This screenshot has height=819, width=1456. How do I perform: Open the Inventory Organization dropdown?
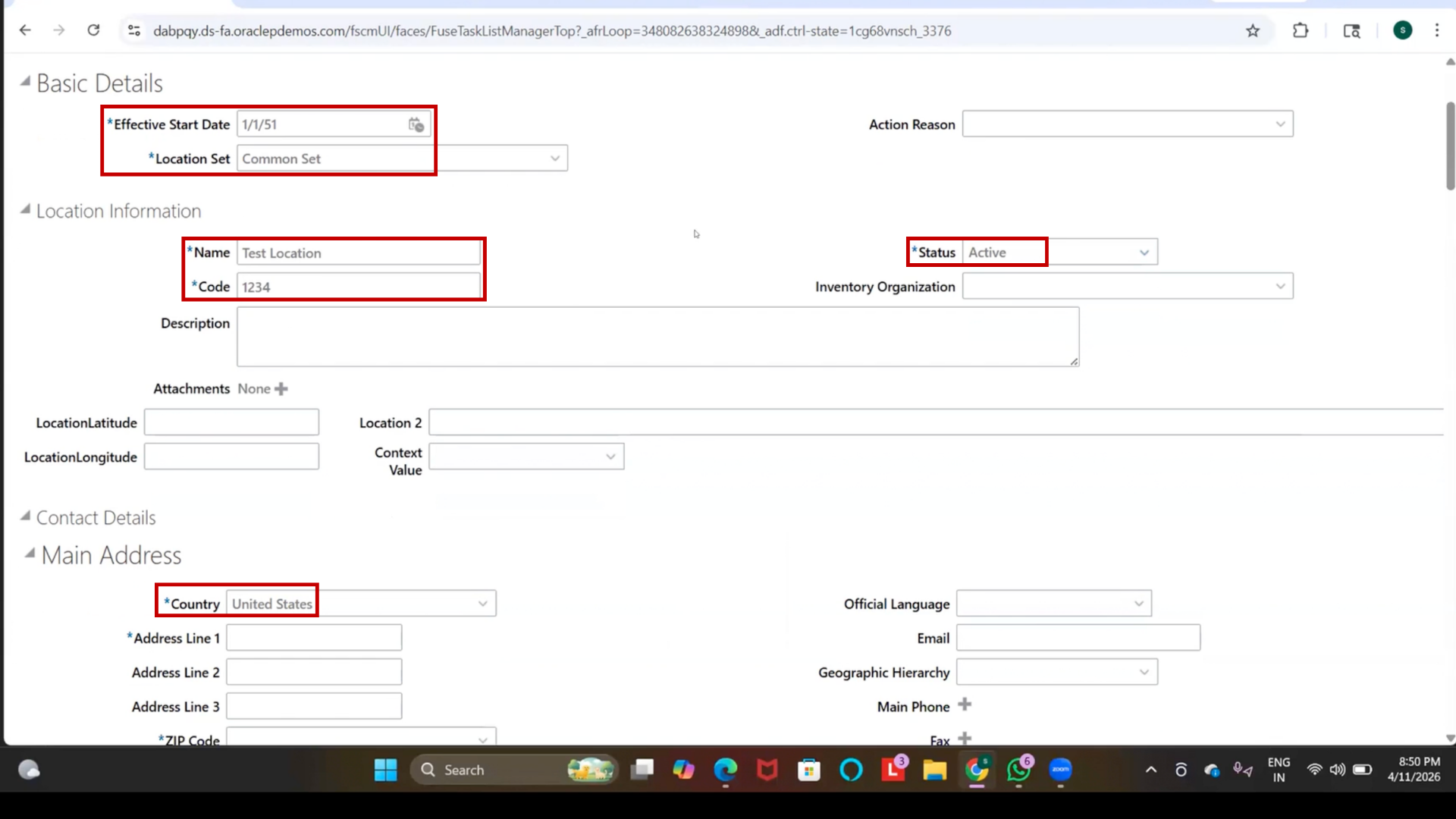coord(1280,287)
